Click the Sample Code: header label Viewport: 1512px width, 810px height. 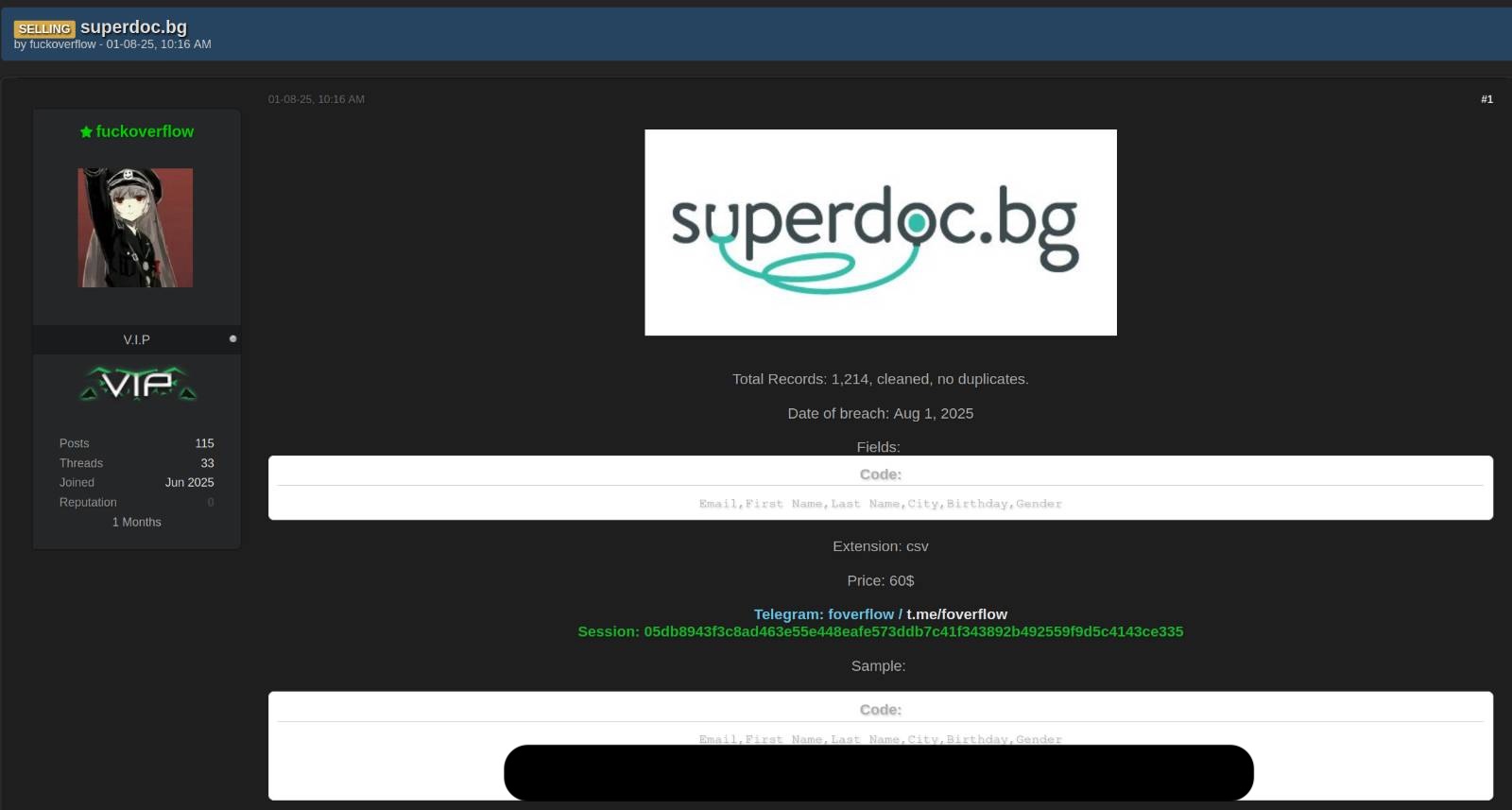coord(881,710)
